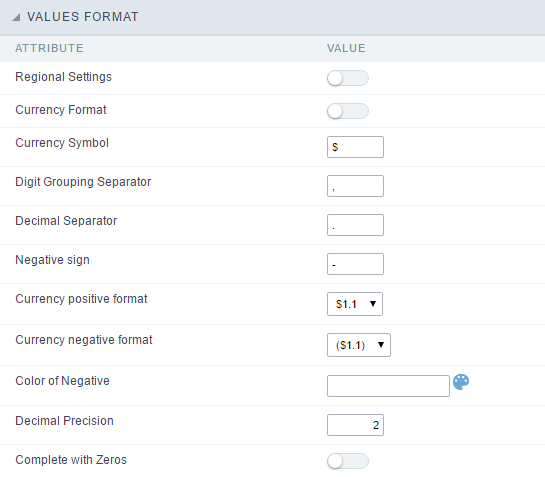Click the Digit Grouping Separator label

click(83, 182)
